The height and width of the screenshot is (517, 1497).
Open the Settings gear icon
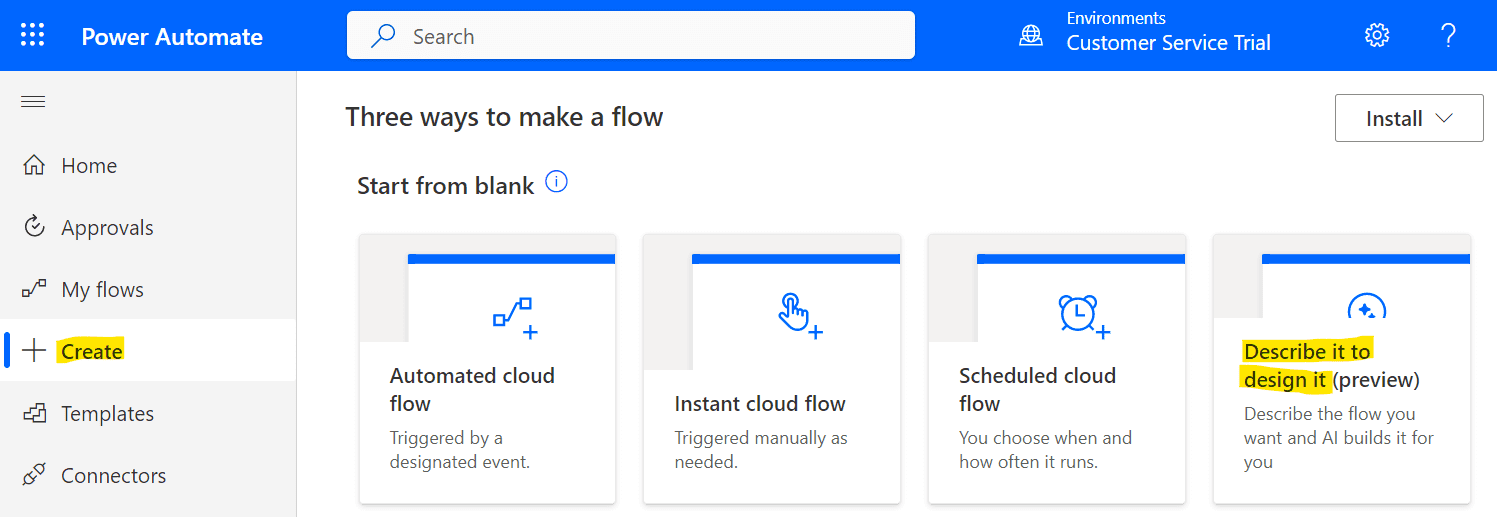click(x=1377, y=36)
